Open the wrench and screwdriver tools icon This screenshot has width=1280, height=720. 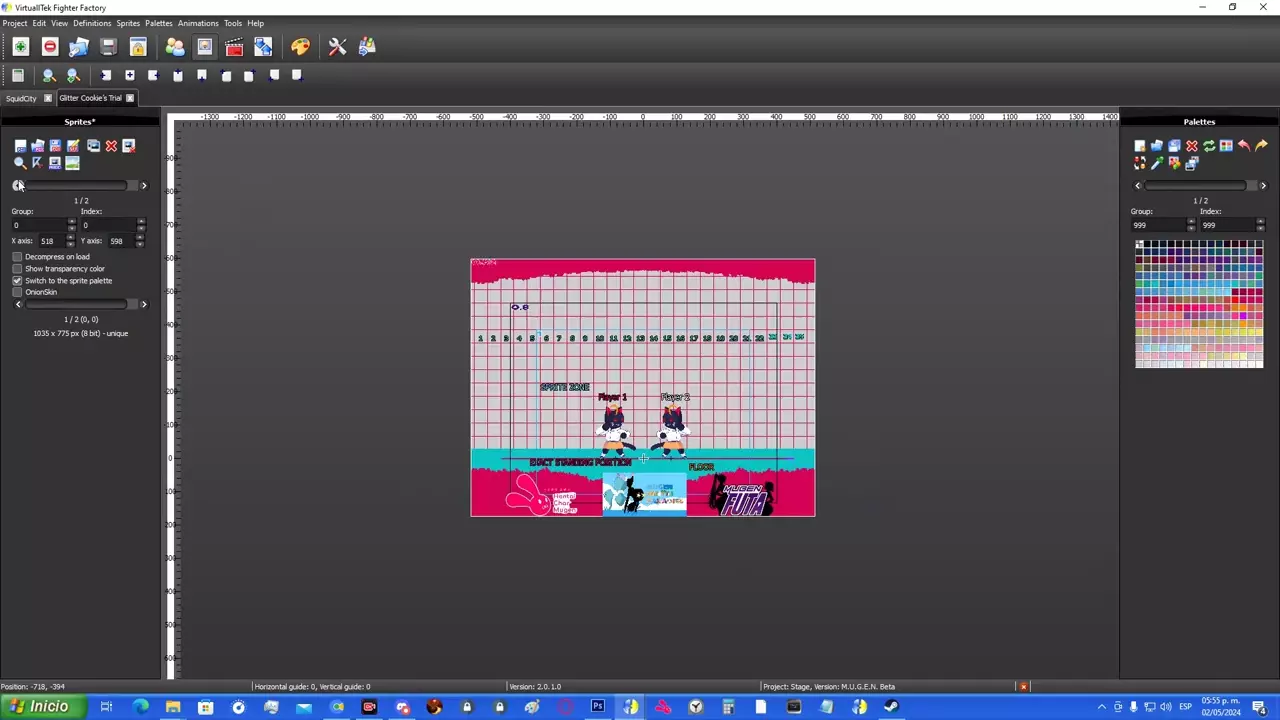[337, 47]
